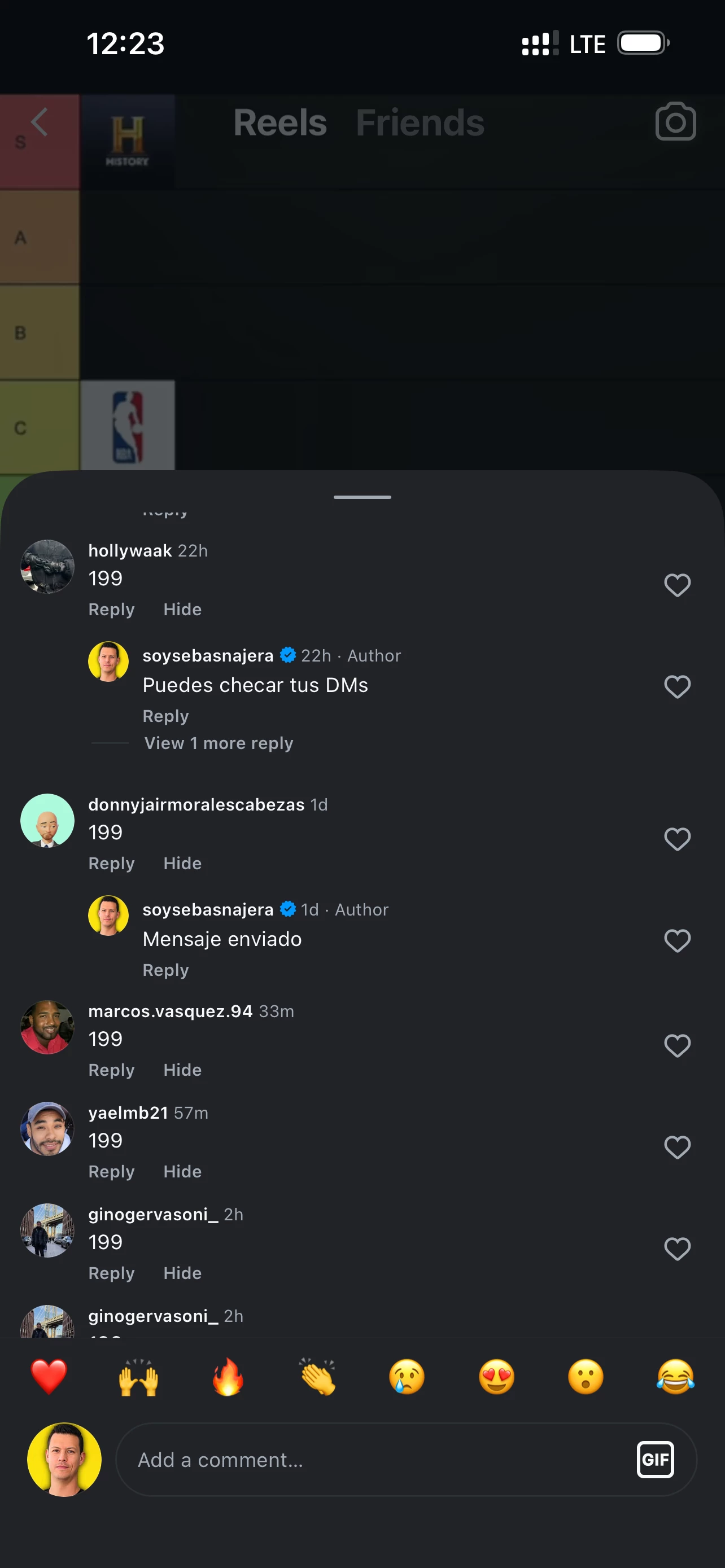Send the heart-eyes emoji reaction
This screenshot has width=725, height=1568.
click(496, 1376)
